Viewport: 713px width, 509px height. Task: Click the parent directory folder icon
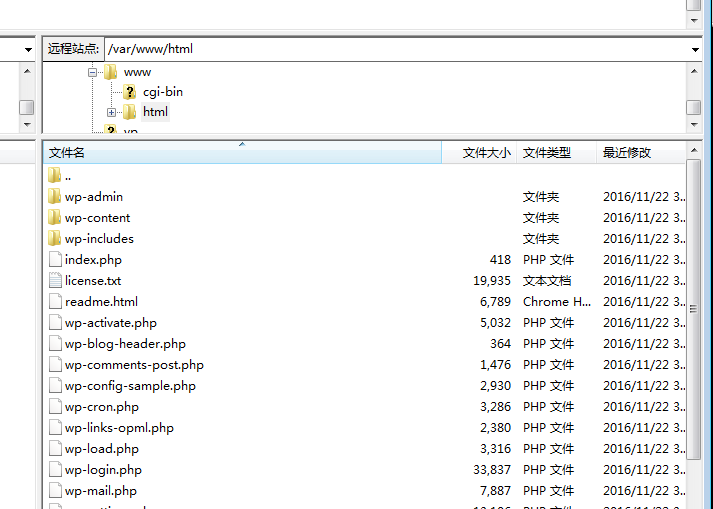click(x=55, y=176)
